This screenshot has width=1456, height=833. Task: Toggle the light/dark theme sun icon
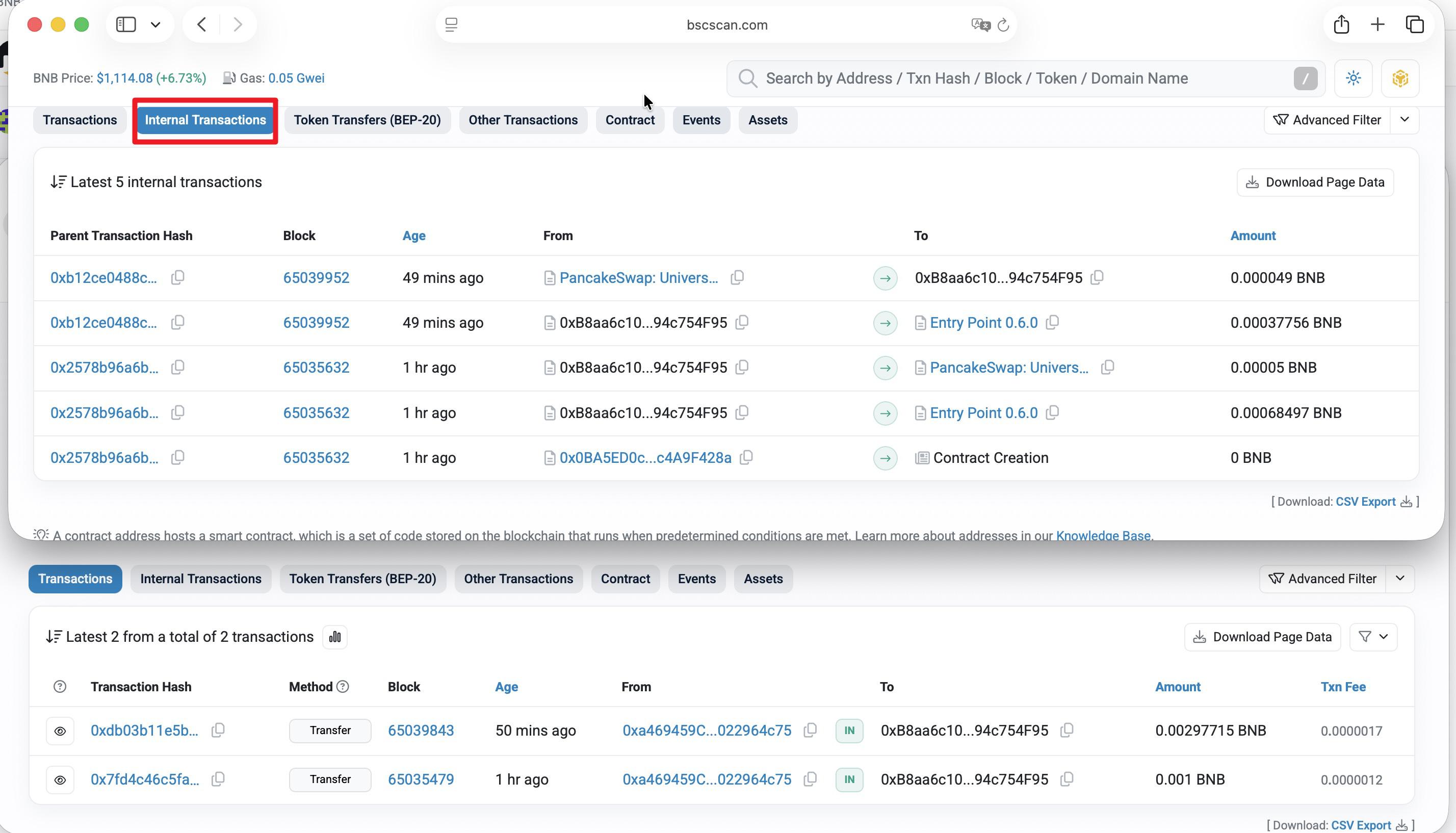pos(1353,79)
